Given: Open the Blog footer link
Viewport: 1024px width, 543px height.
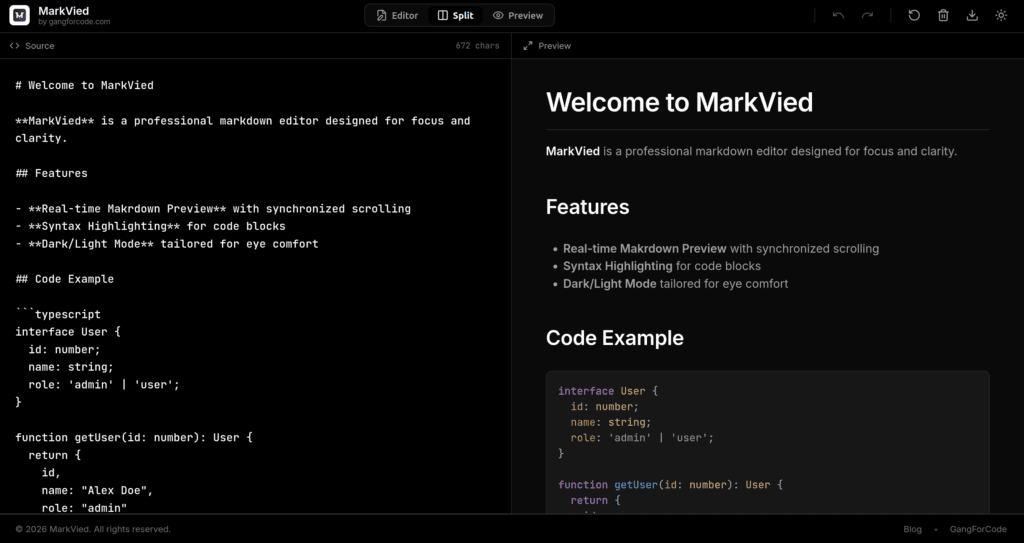Looking at the screenshot, I should tap(912, 529).
